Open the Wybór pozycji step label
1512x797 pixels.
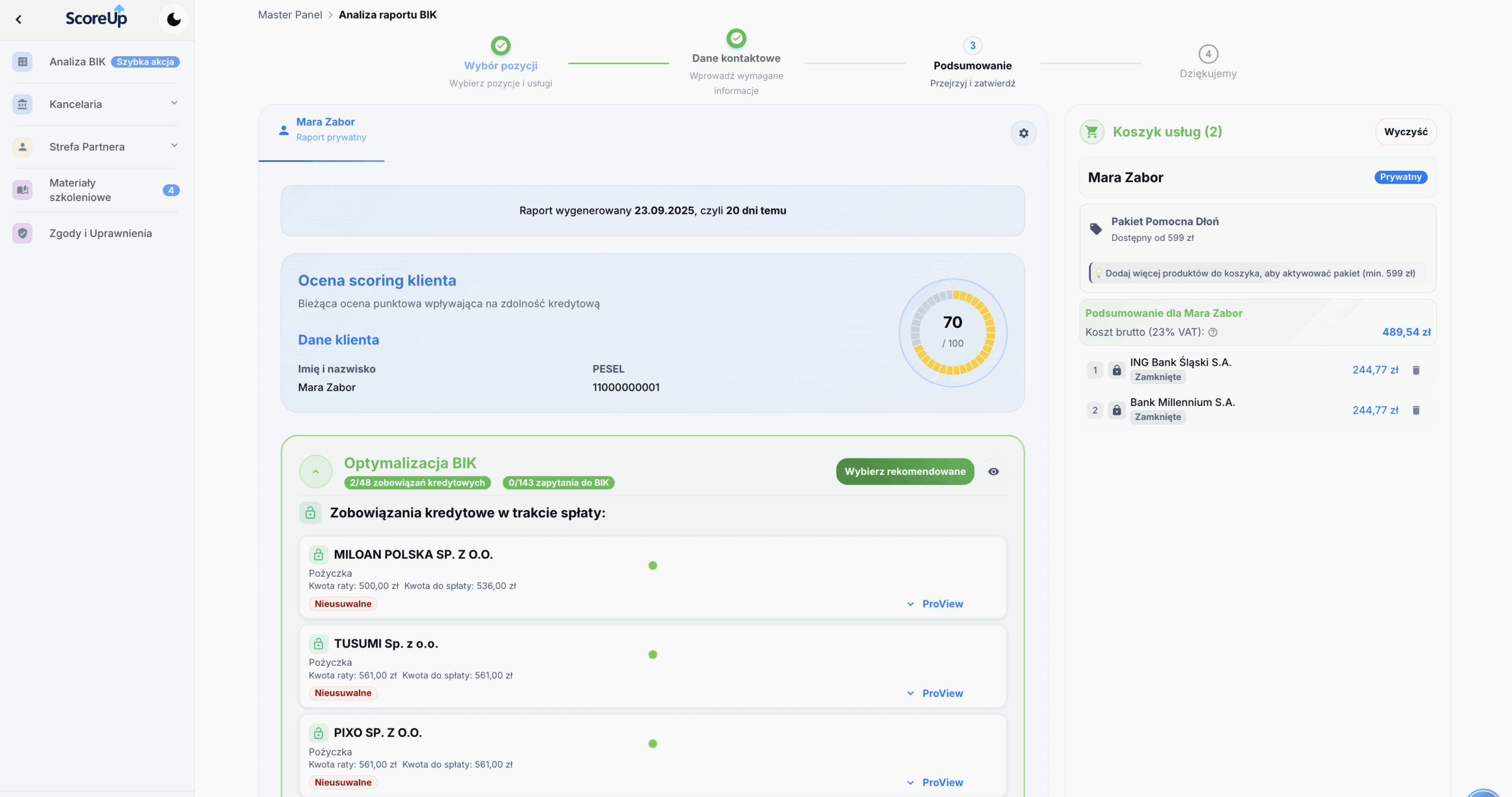coord(501,66)
